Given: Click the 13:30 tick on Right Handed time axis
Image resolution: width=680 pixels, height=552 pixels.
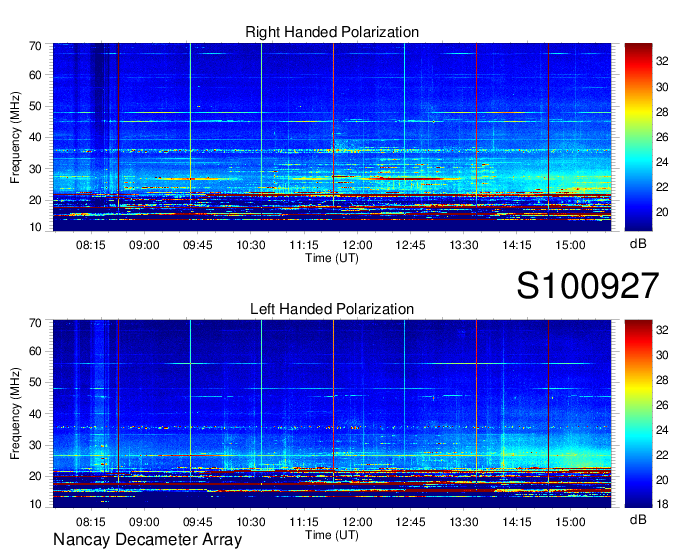Looking at the screenshot, I should coord(464,245).
